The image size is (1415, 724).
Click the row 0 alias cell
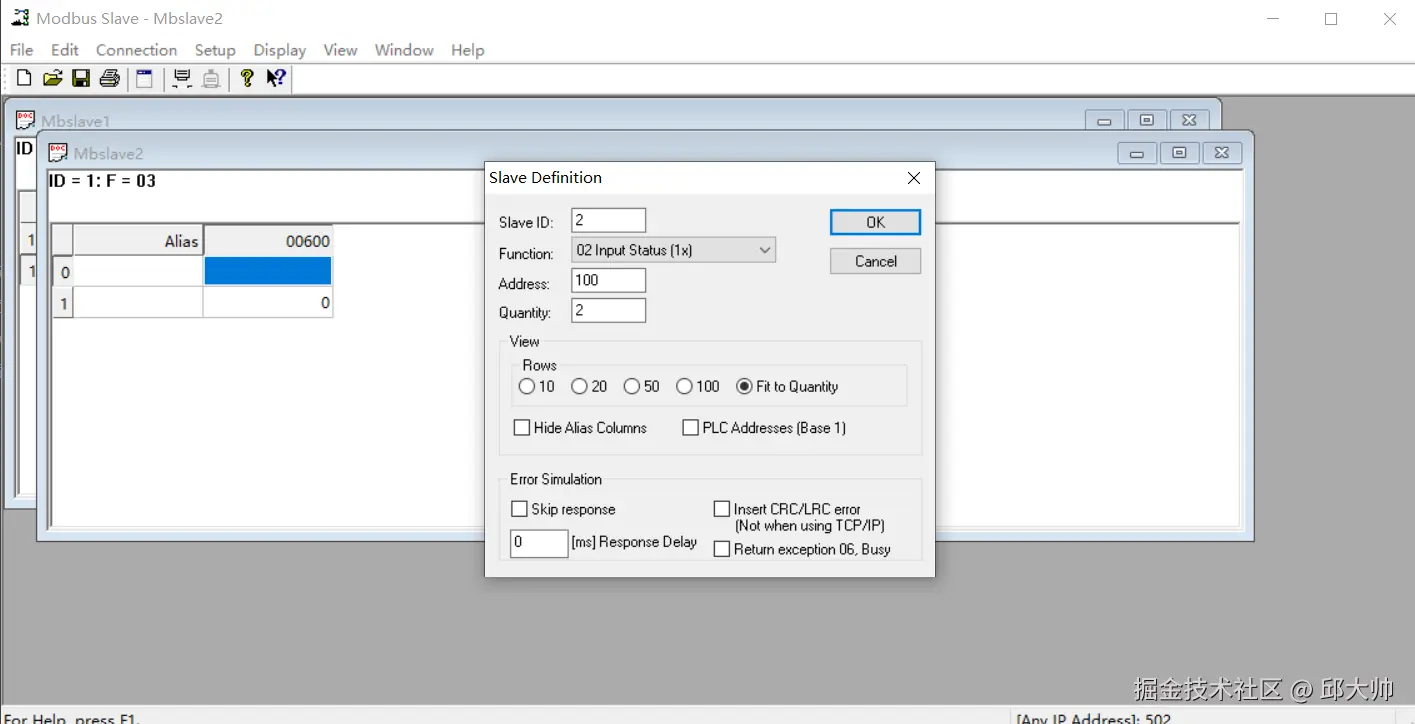[x=137, y=271]
